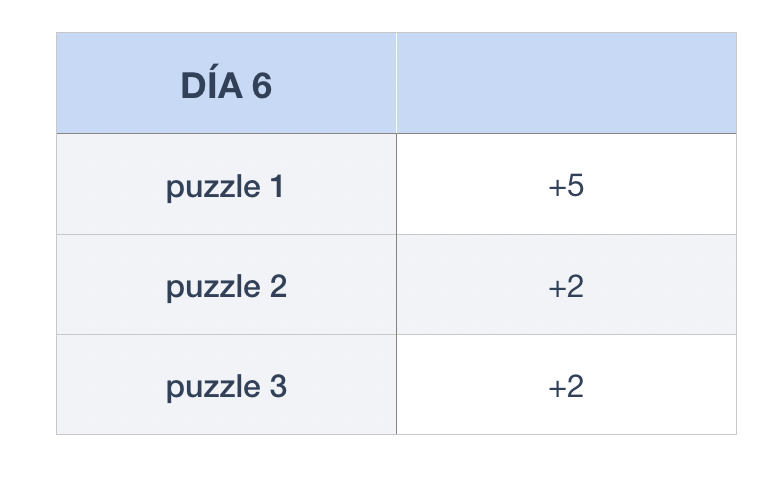
Task: Select the puzzle 1 label cell
Action: point(226,186)
